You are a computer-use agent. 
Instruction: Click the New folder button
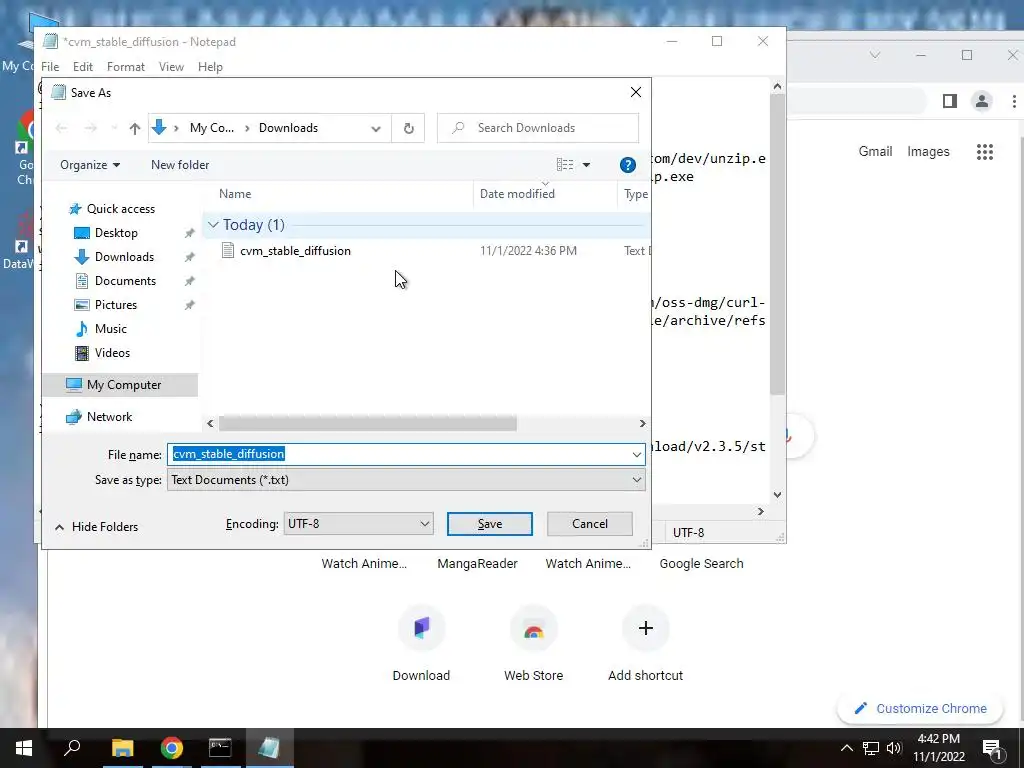point(180,165)
